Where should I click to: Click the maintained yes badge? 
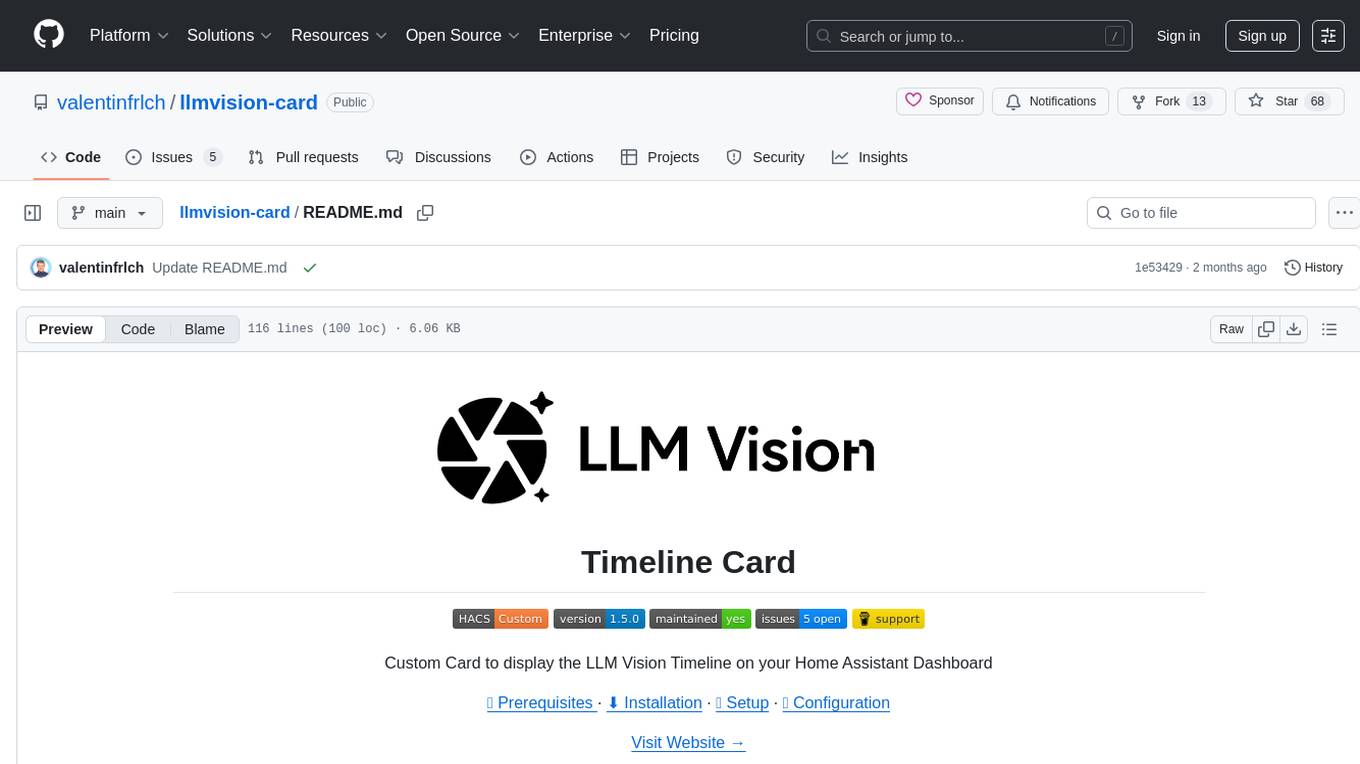click(700, 619)
